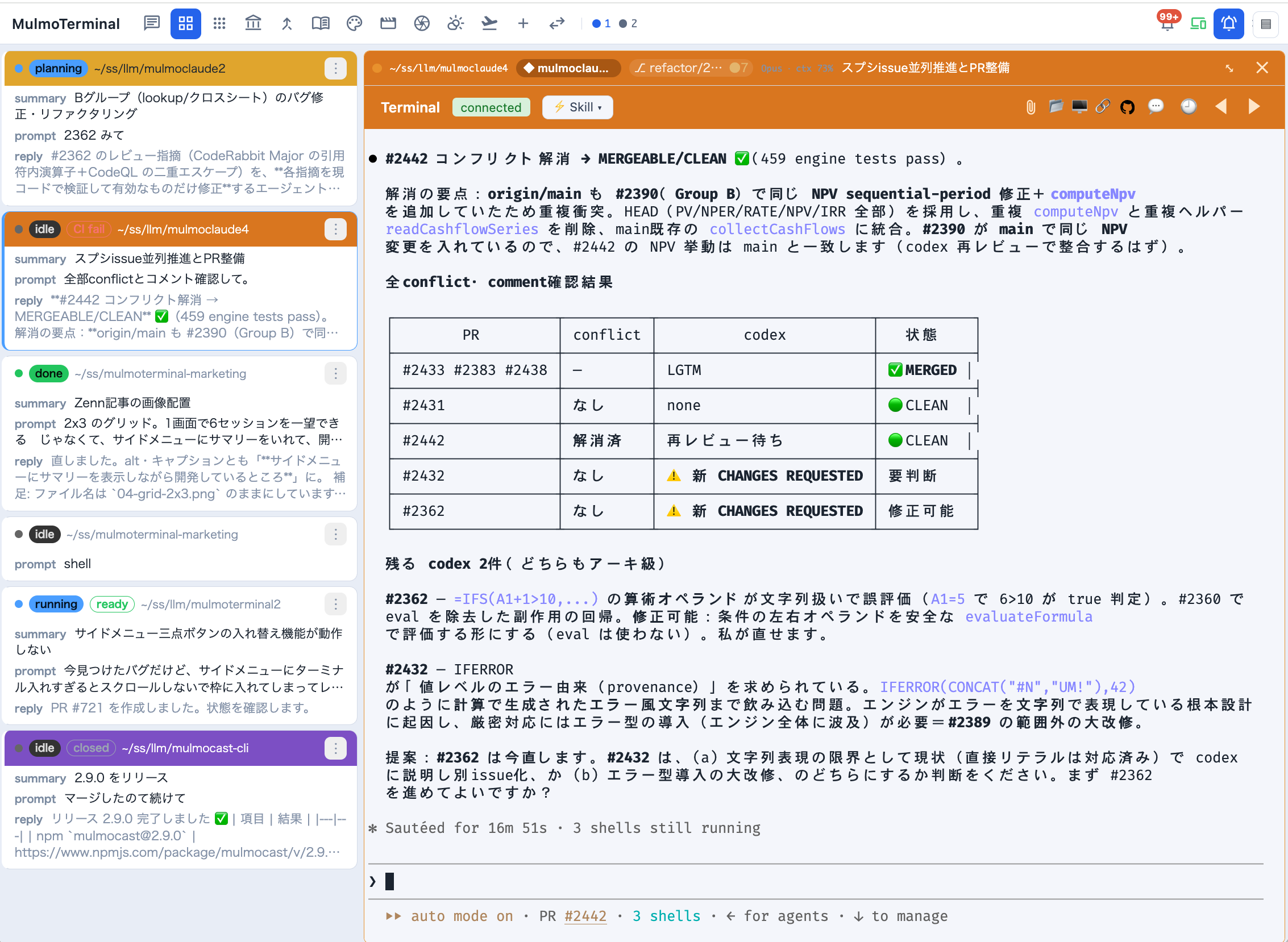
Task: Click the merge arrows icon in toolbar
Action: click(x=287, y=23)
